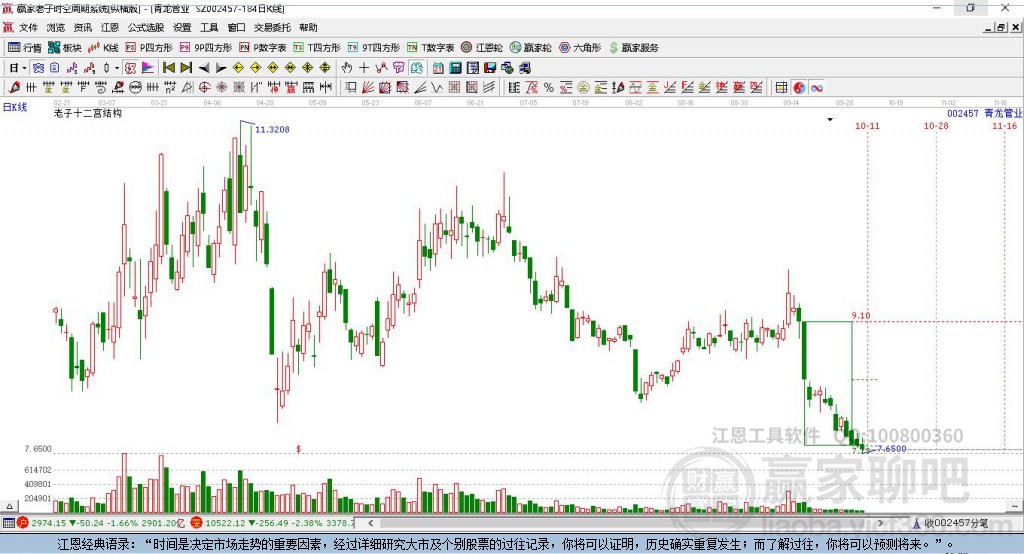The width and height of the screenshot is (1024, 554).
Task: Open the 赢家轮 wheel tool
Action: 530,48
